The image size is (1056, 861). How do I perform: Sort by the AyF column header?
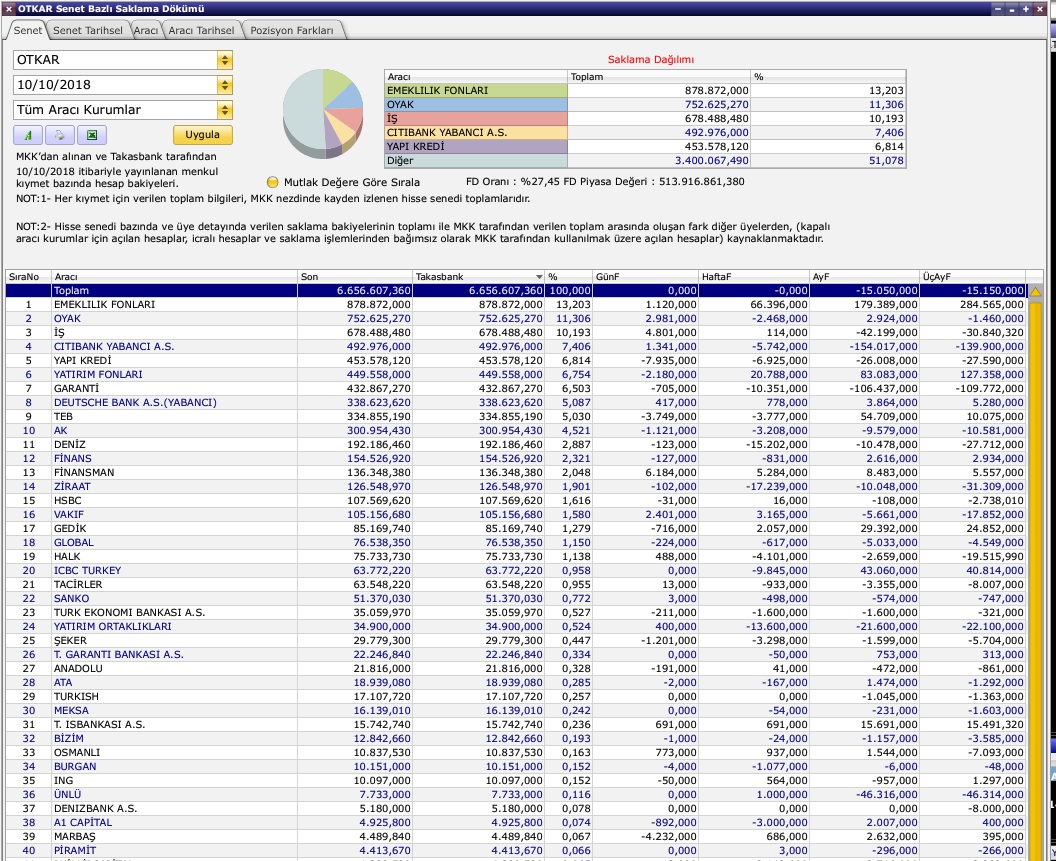click(865, 277)
